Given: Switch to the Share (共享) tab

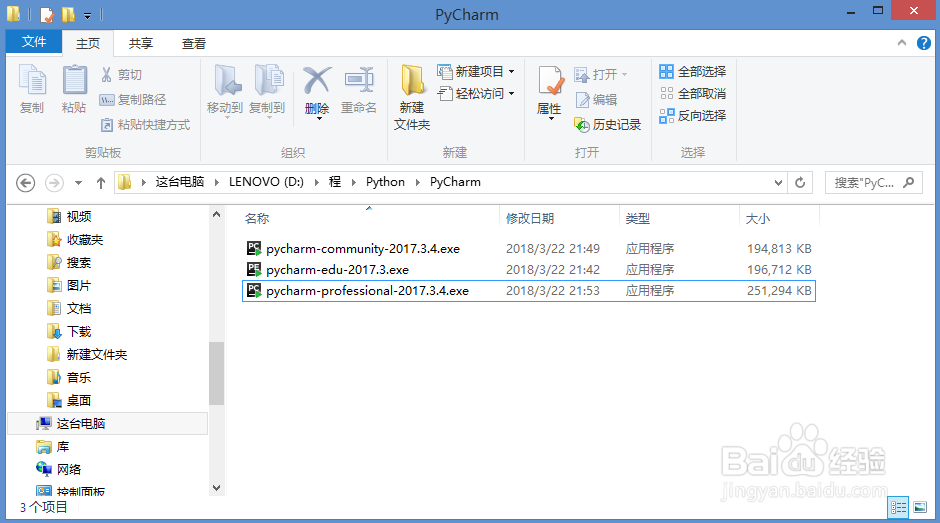Looking at the screenshot, I should [x=141, y=43].
